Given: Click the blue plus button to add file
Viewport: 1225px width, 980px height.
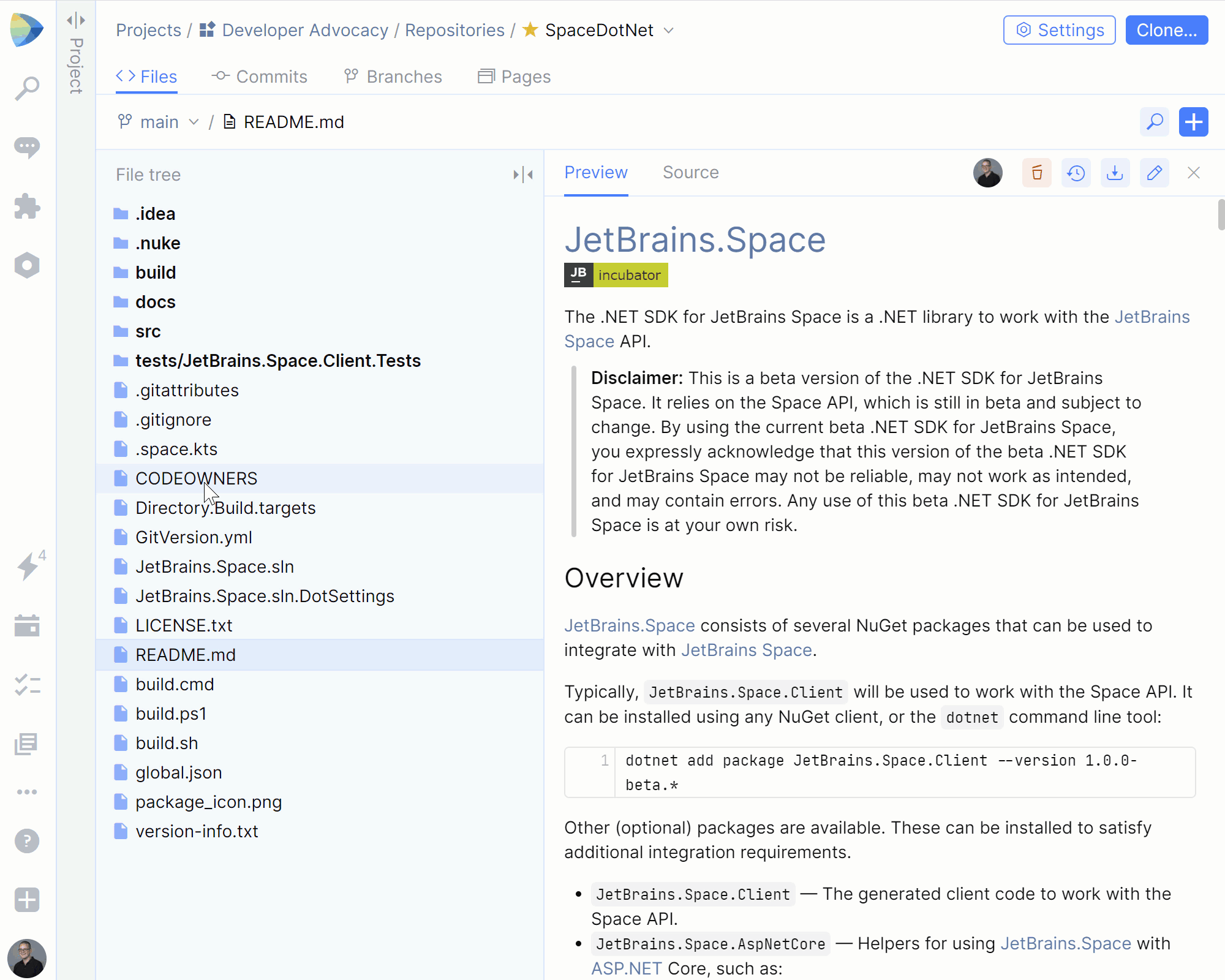Looking at the screenshot, I should (x=1194, y=122).
